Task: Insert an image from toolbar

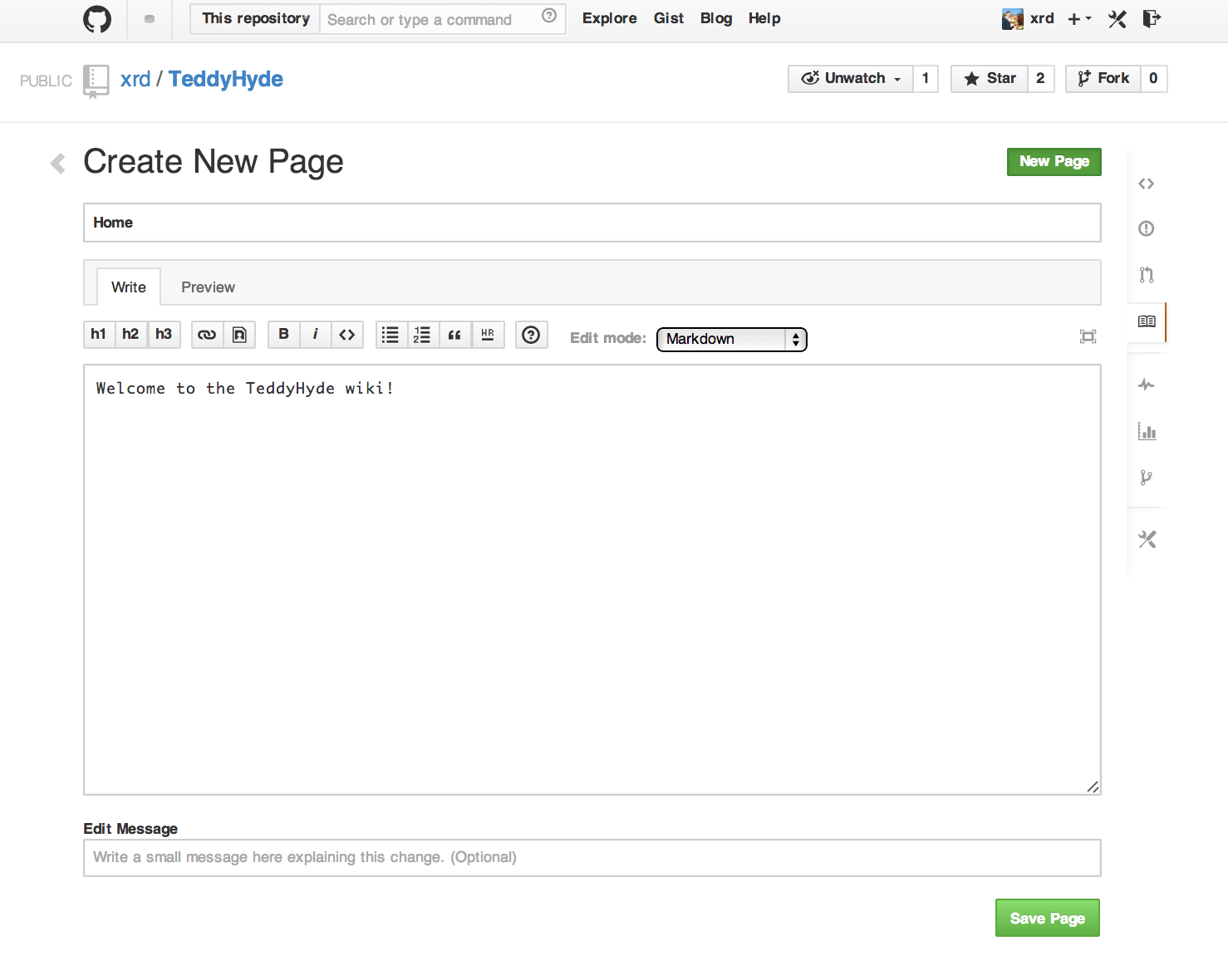Action: 239,335
